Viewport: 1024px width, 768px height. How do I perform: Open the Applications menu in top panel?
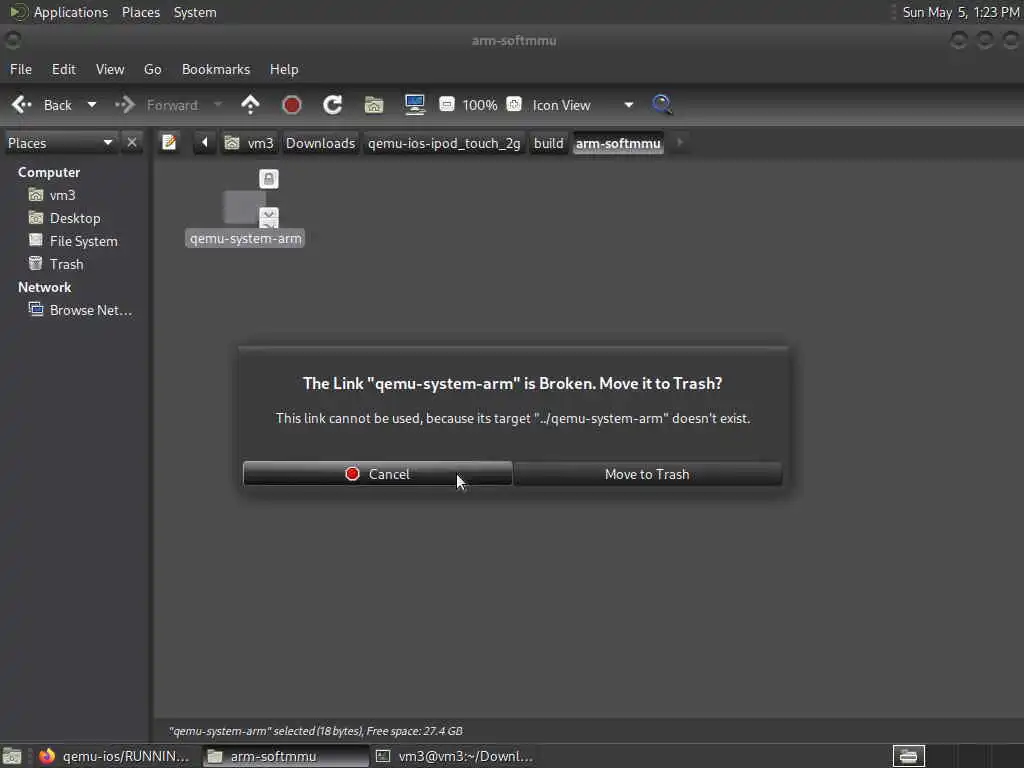[x=59, y=12]
